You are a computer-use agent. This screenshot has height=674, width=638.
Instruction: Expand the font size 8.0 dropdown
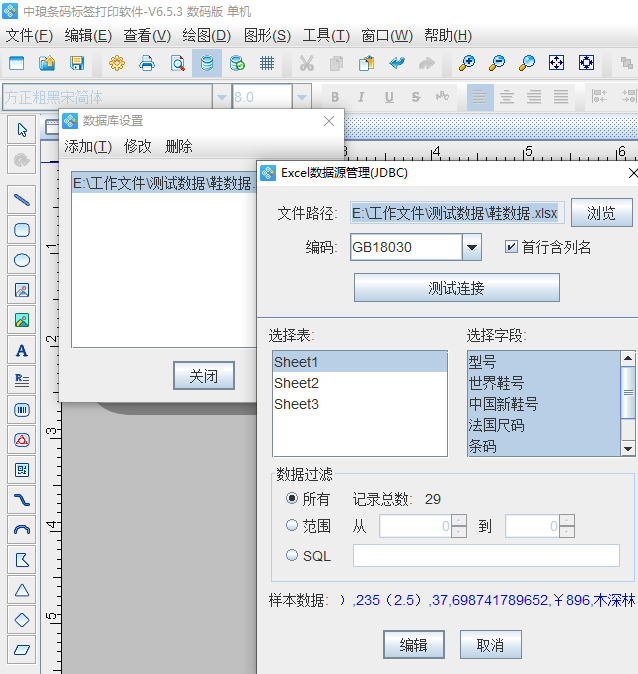[301, 97]
